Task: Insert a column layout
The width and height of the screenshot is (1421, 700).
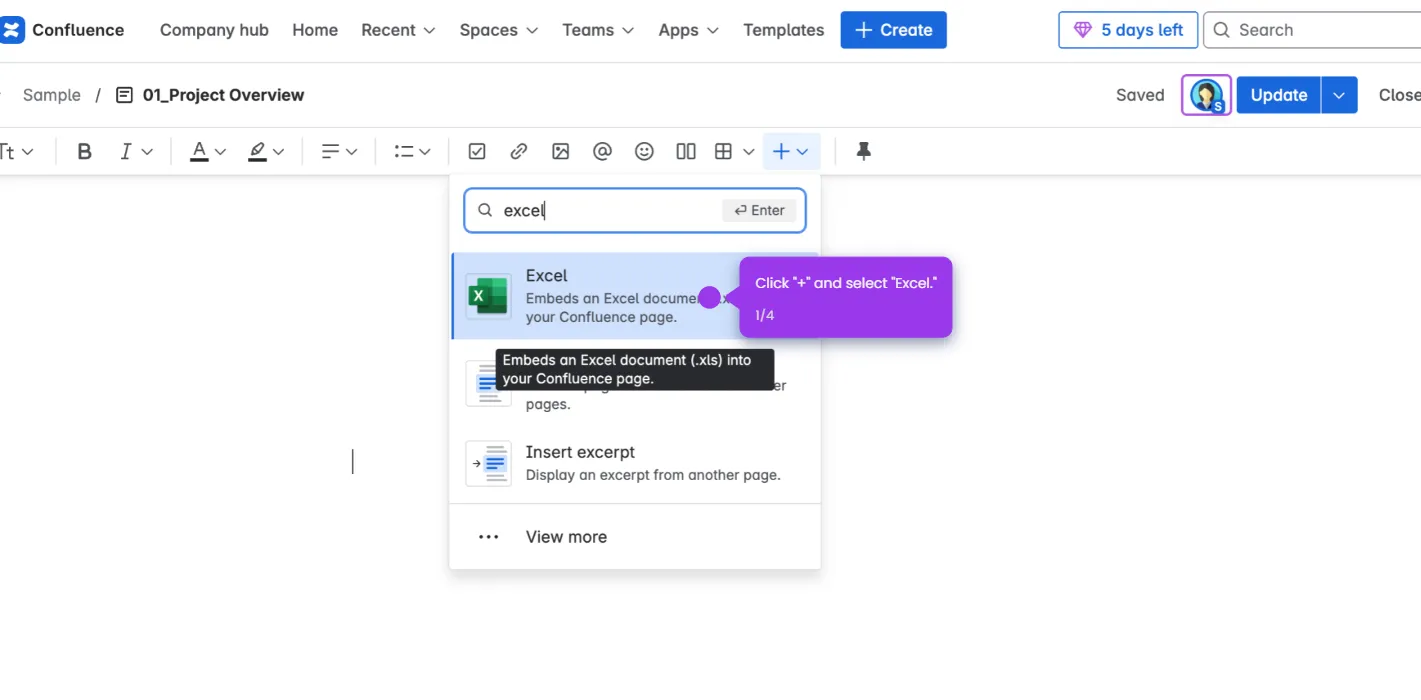Action: tap(686, 151)
